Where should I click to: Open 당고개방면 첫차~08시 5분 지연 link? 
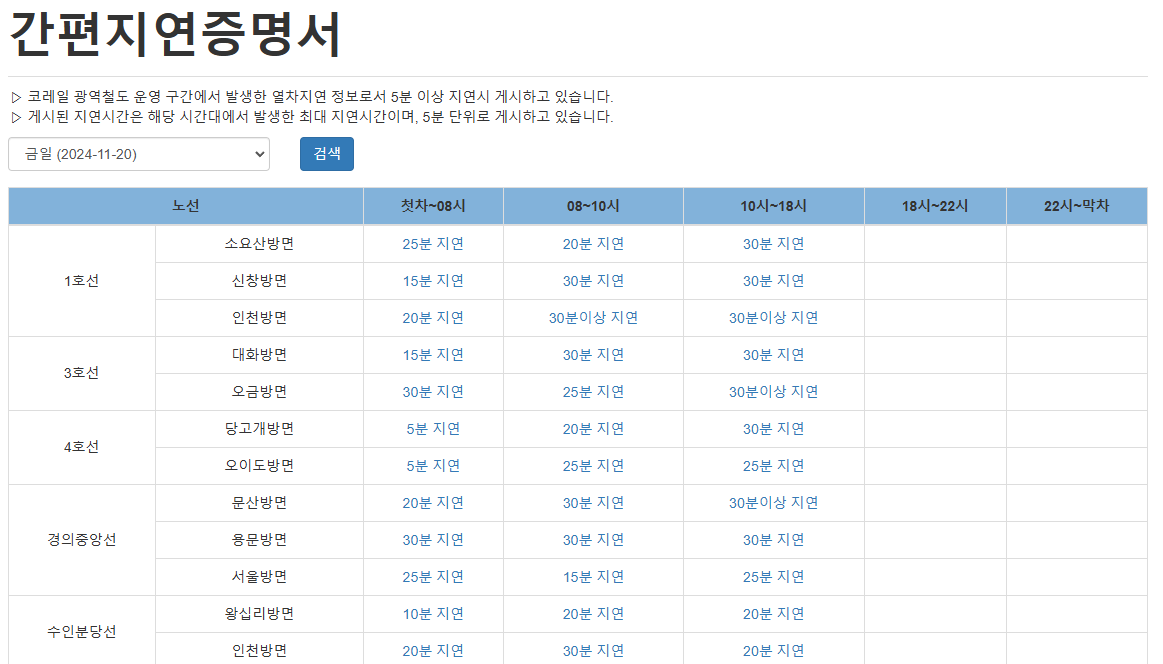433,429
